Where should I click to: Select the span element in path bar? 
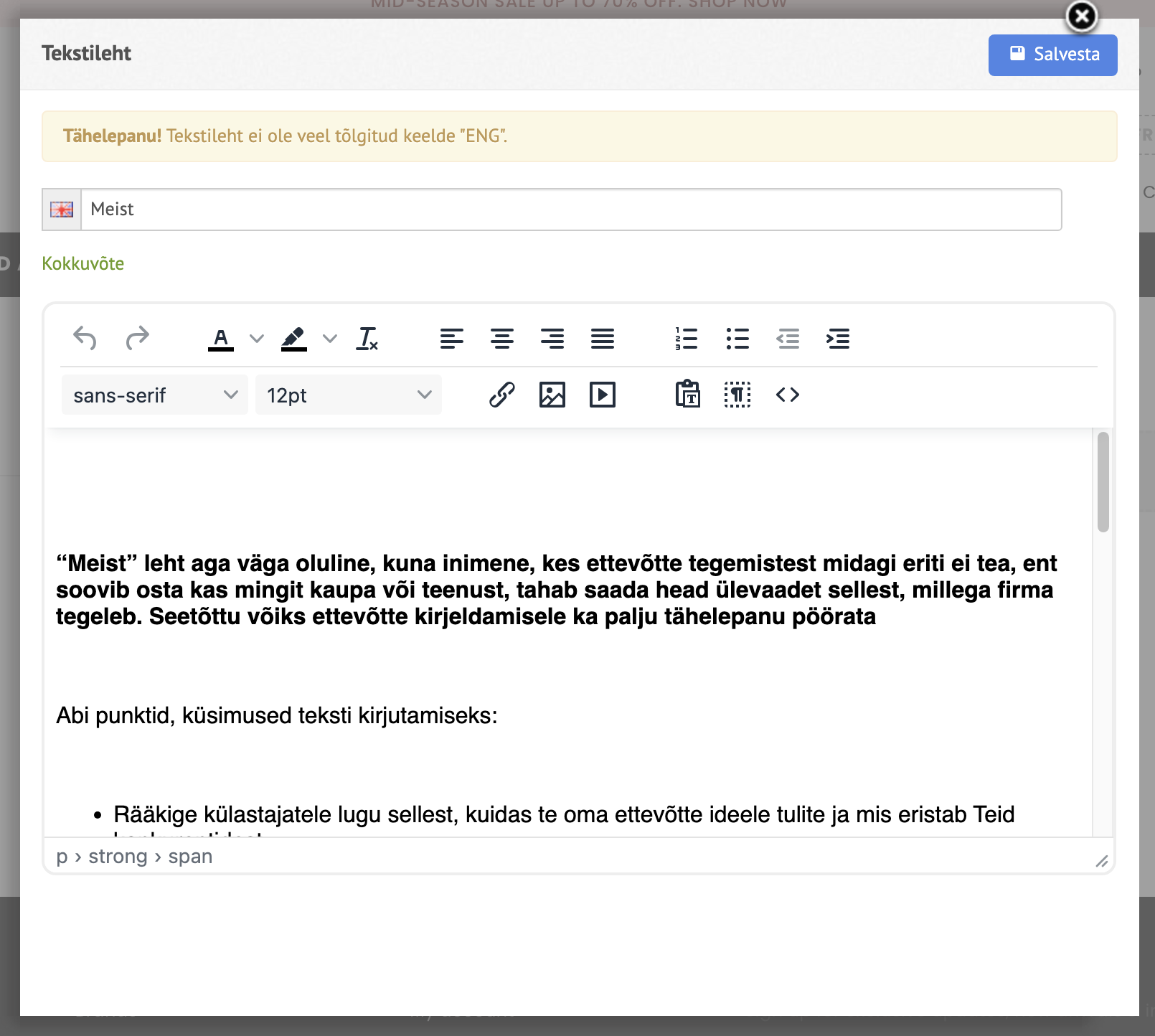pos(190,857)
